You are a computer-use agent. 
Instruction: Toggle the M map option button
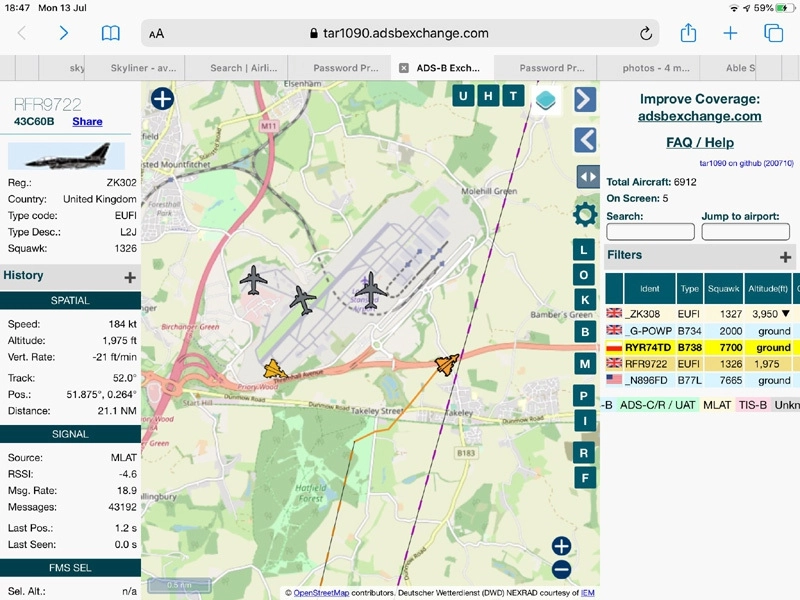click(x=584, y=364)
